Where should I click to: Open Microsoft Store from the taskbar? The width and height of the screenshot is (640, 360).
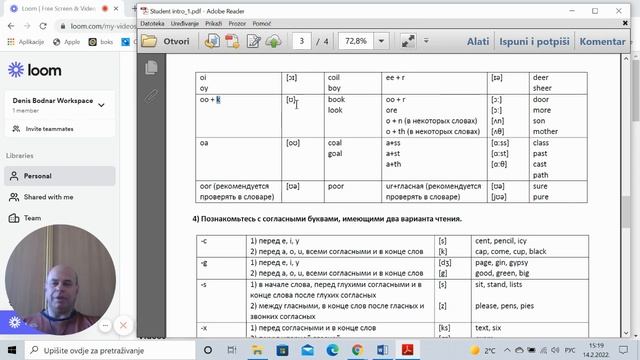pos(282,350)
